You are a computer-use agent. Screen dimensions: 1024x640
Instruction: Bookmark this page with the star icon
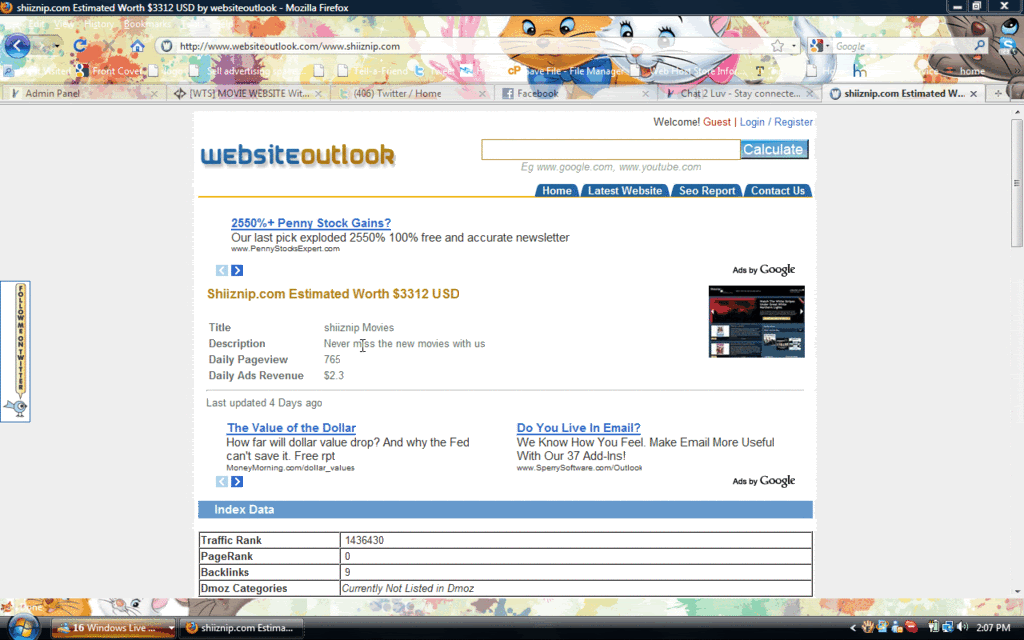point(777,46)
